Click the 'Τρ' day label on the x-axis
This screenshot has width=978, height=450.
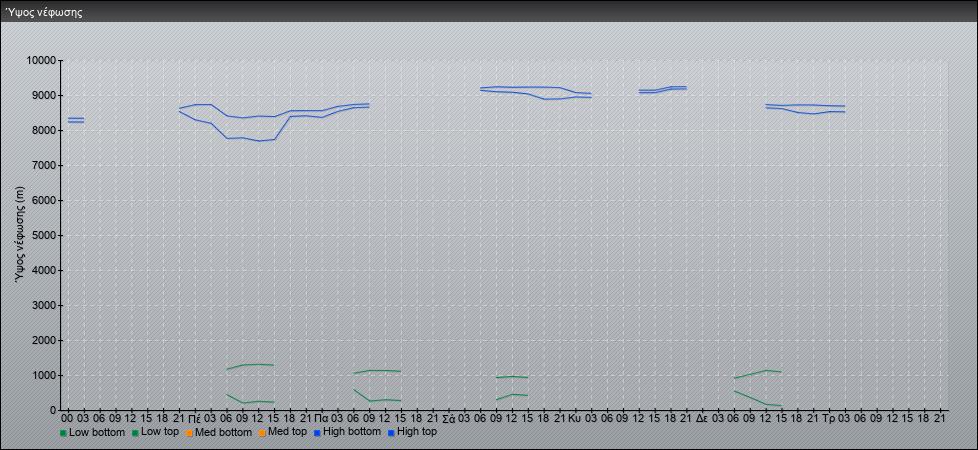pos(829,418)
